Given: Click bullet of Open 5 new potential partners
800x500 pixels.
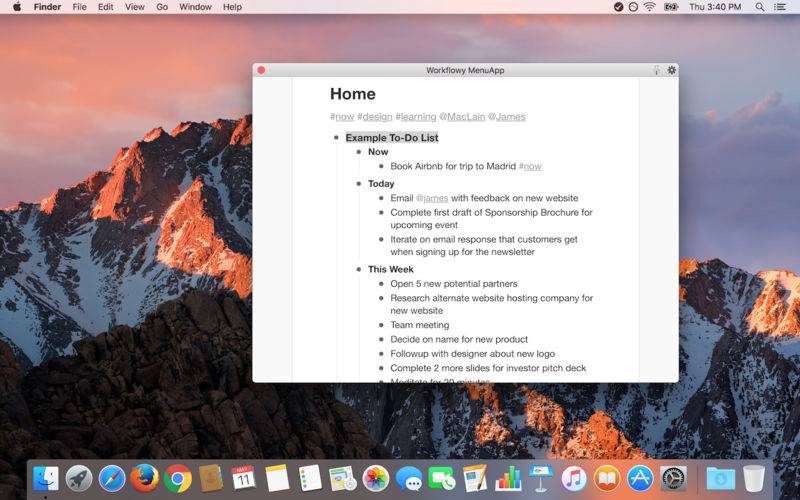Looking at the screenshot, I should tap(381, 284).
